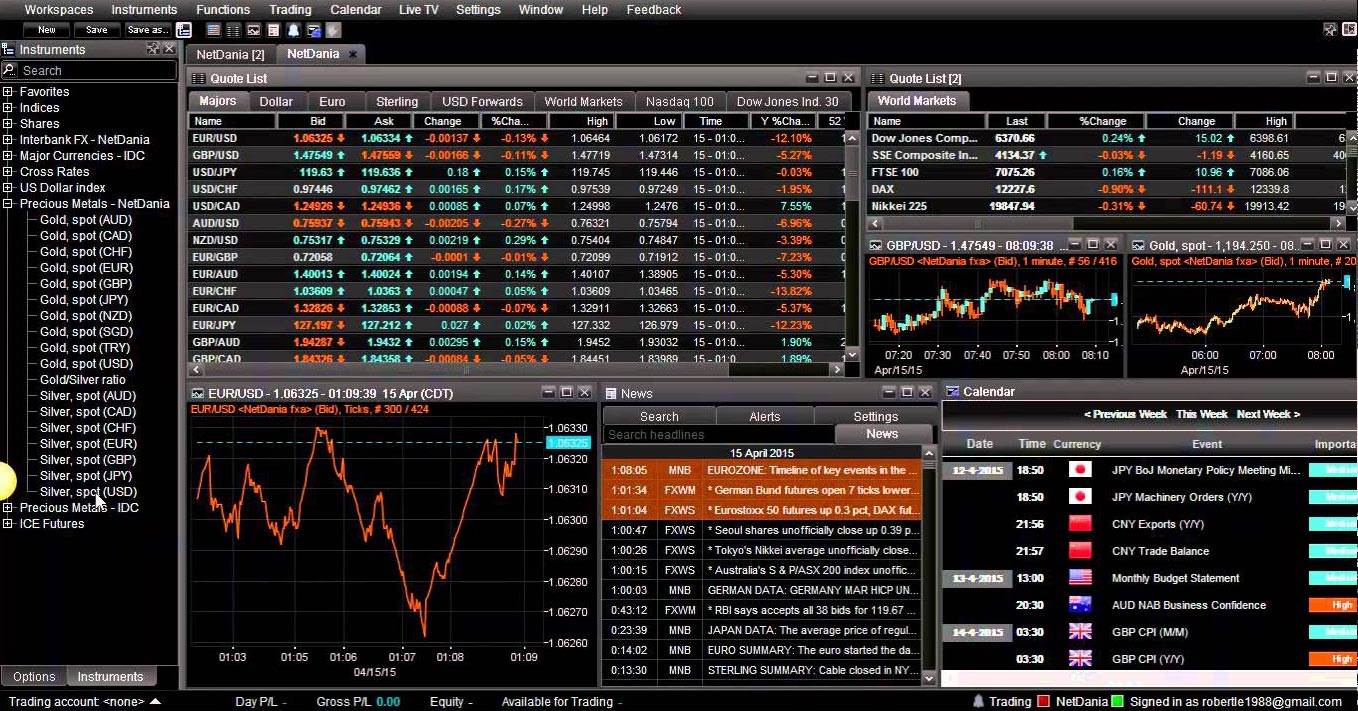Pin the Instruments panel
Screen dimensions: 1358x711
click(x=153, y=49)
